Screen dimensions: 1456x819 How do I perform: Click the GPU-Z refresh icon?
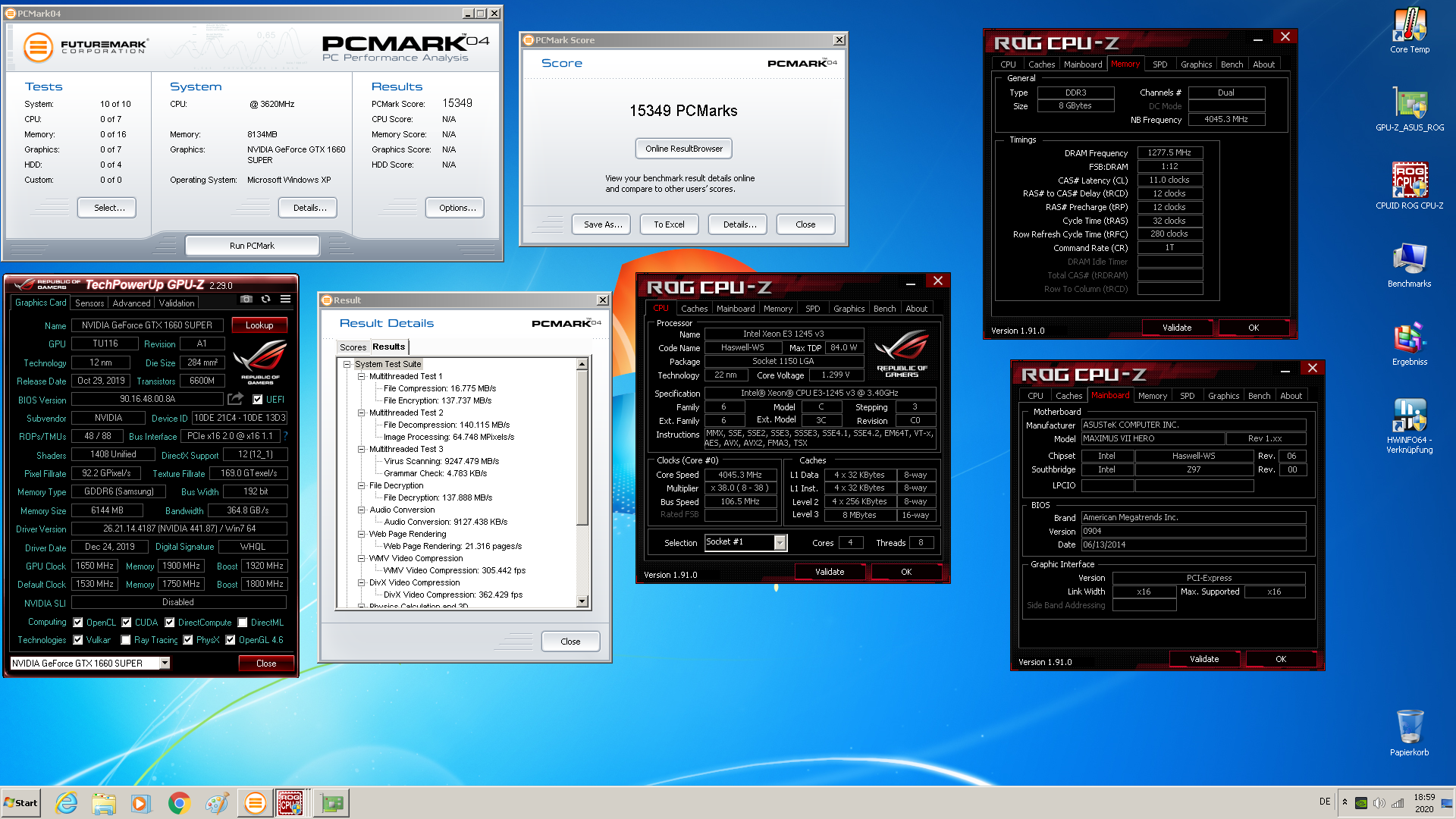265,299
